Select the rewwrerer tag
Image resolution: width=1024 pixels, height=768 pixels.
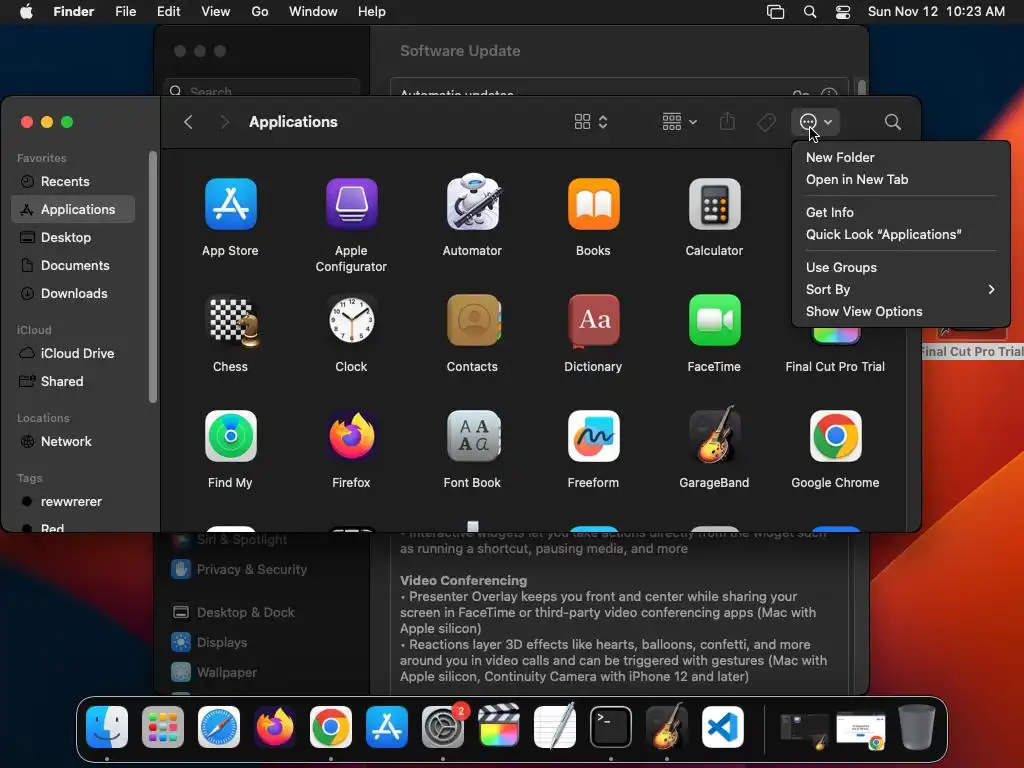73,502
